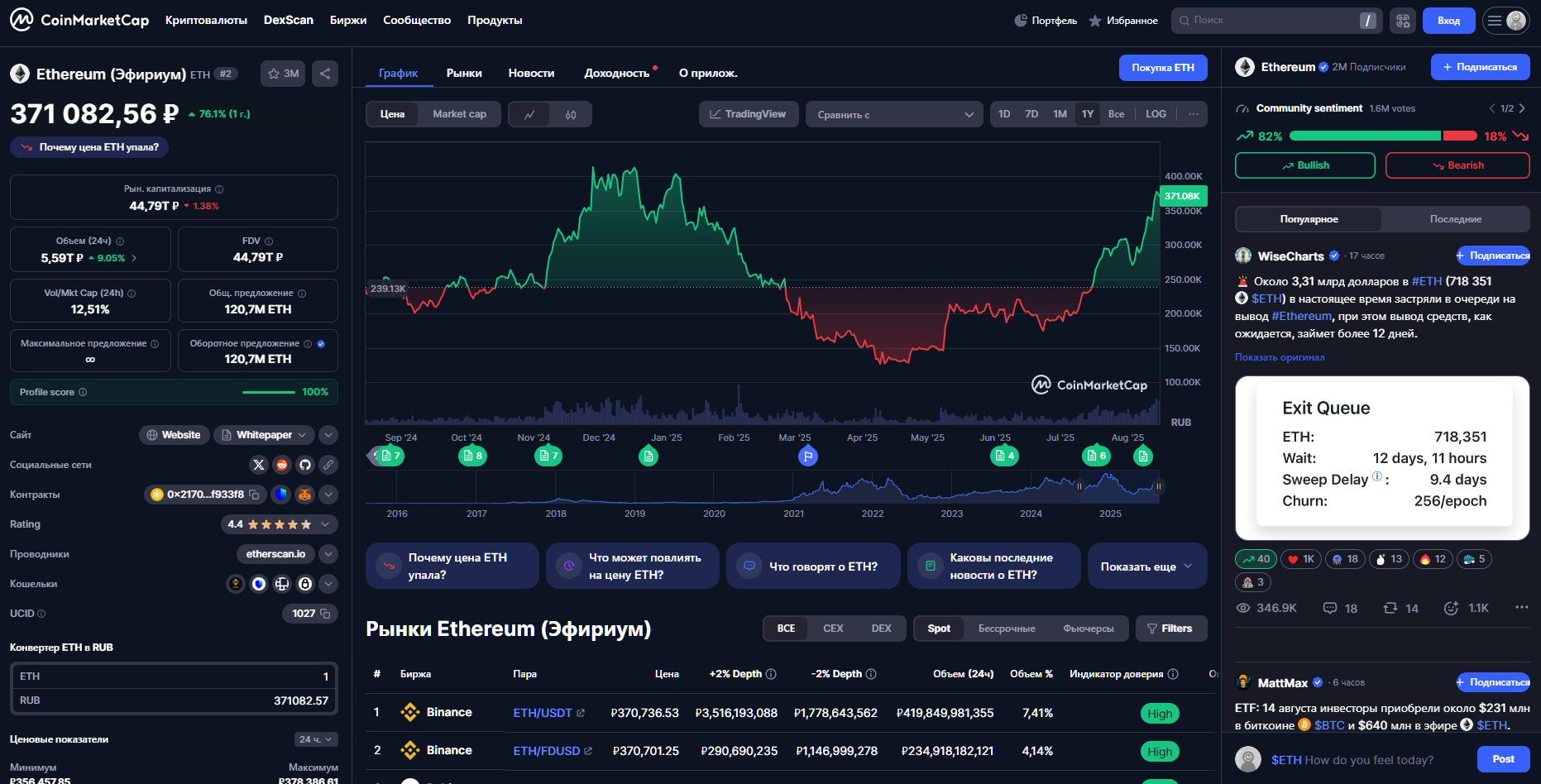This screenshot has height=784, width=1541.
Task: Click the Jun '25 news marker 4
Action: pyautogui.click(x=1004, y=456)
